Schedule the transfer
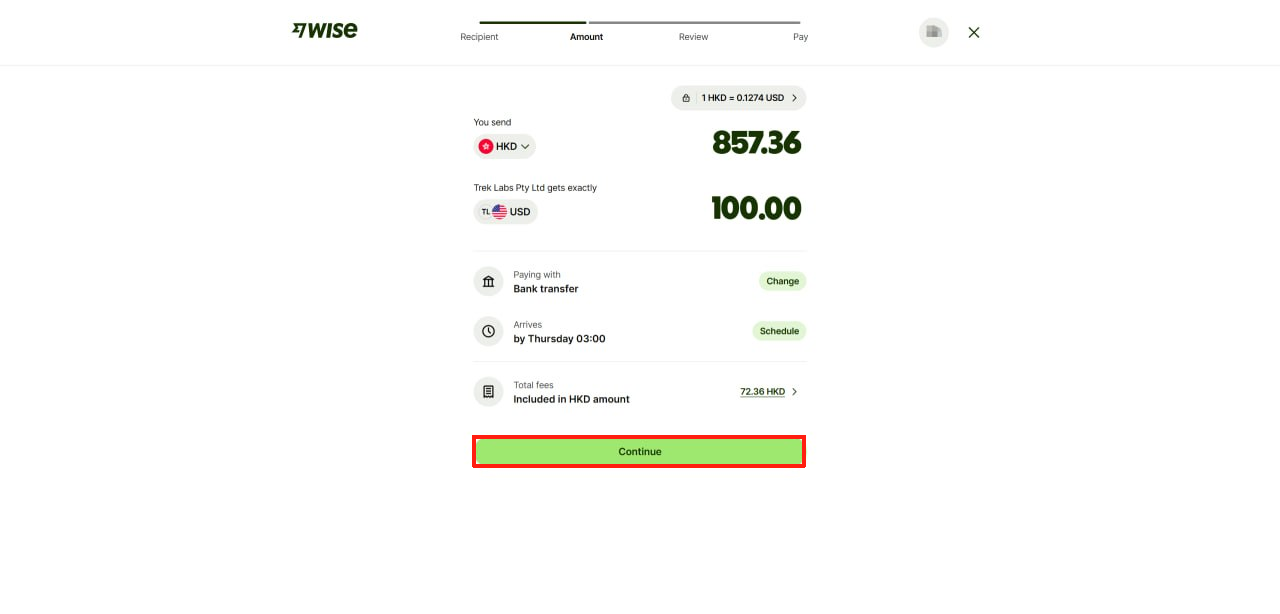Viewport: 1280px width, 614px height. click(779, 331)
